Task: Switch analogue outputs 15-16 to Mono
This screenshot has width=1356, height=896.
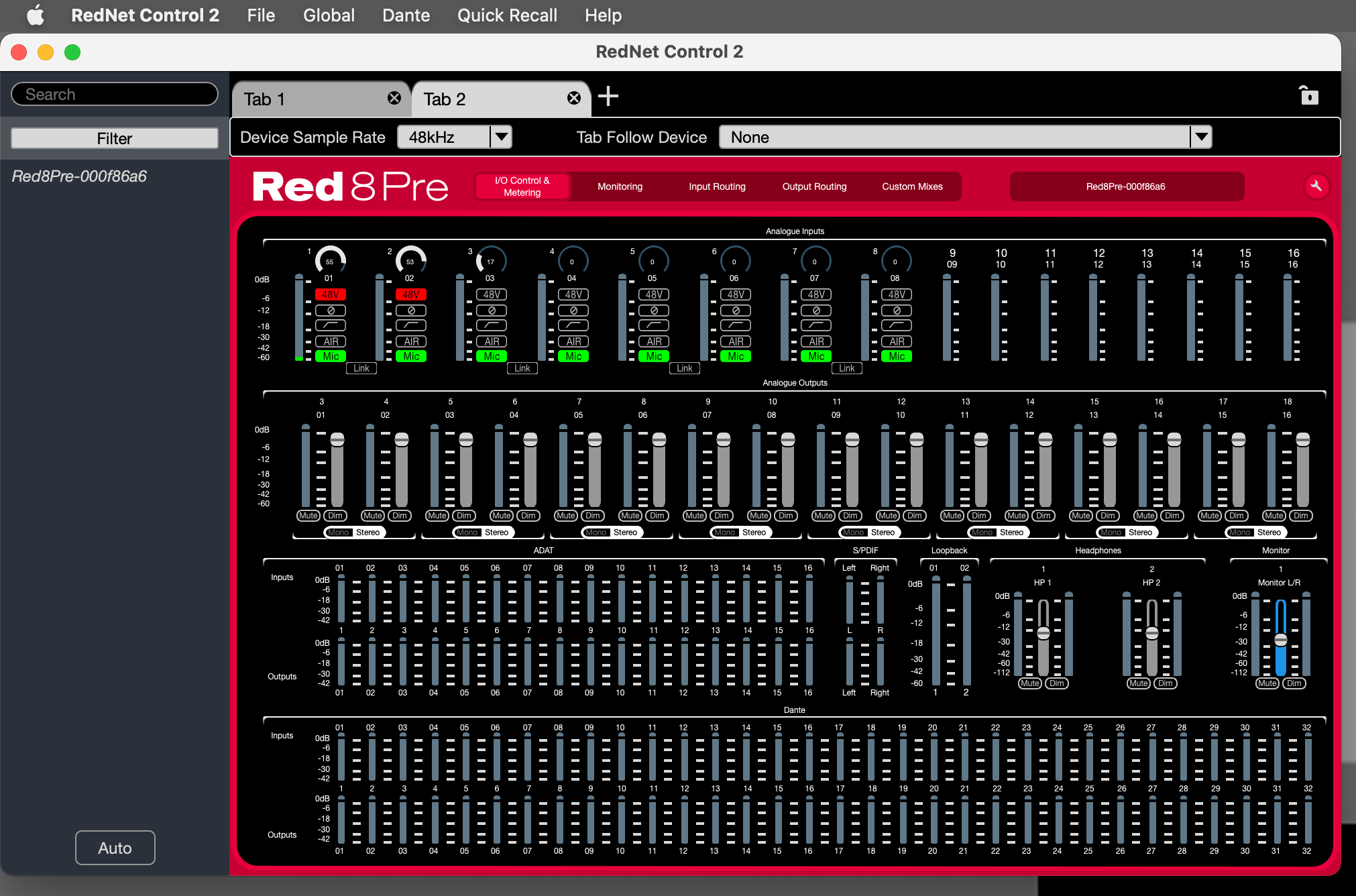Action: 1240,533
